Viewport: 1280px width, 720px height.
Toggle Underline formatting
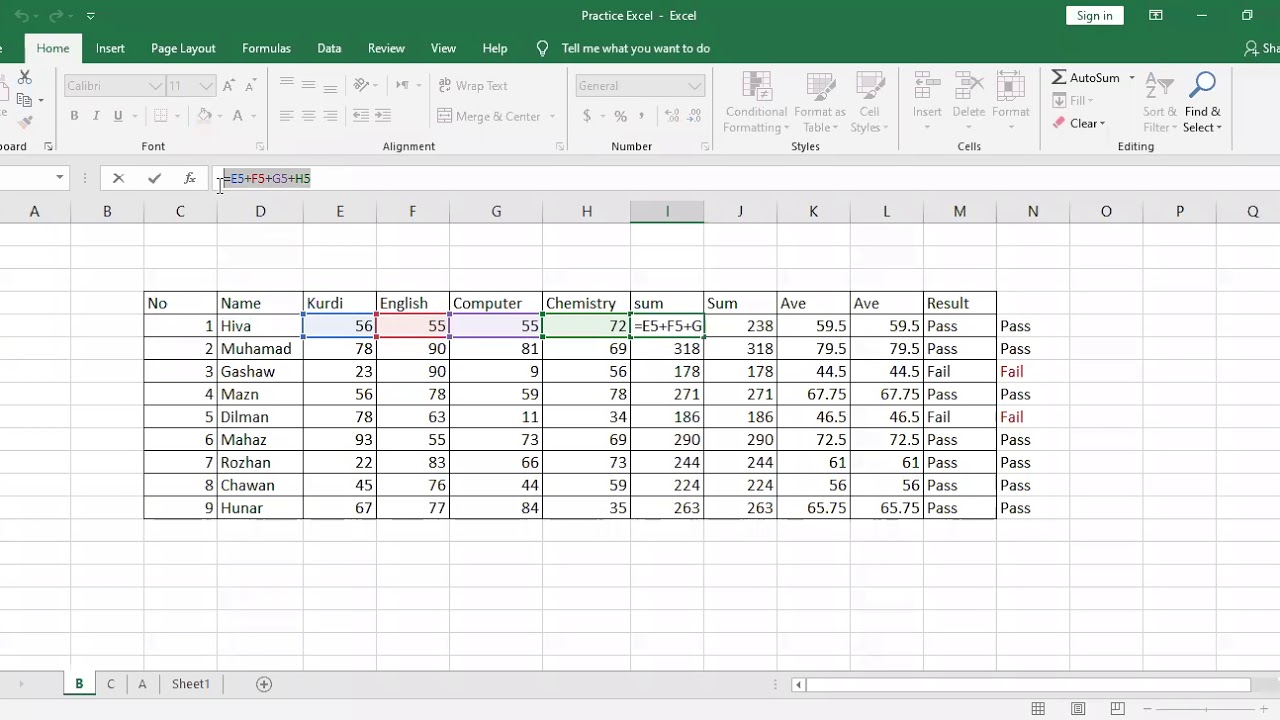pos(118,116)
